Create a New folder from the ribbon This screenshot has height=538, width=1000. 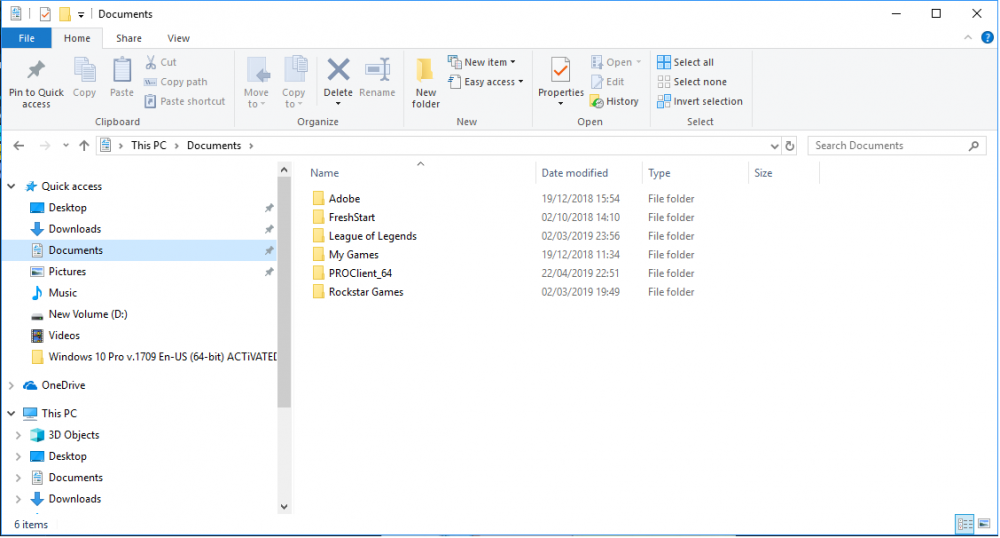(426, 80)
